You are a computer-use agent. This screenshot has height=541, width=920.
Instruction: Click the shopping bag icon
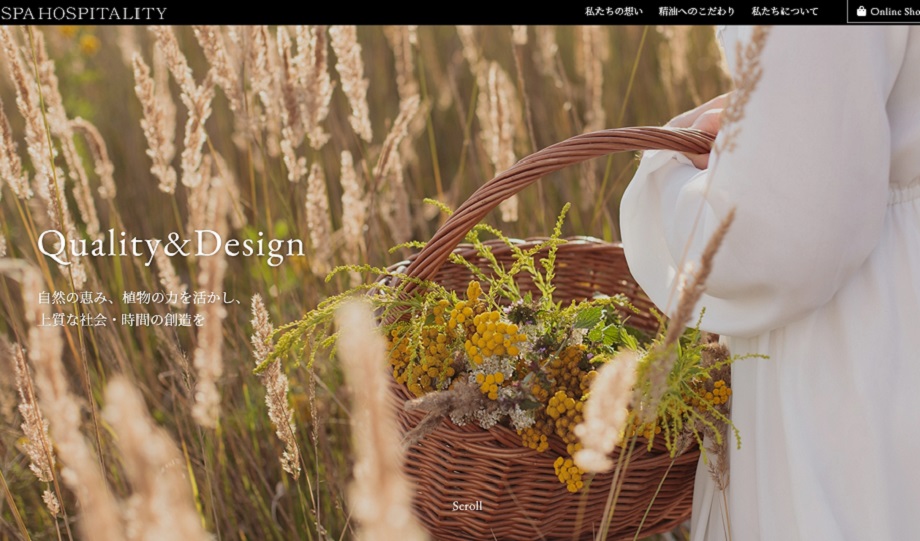tap(861, 11)
